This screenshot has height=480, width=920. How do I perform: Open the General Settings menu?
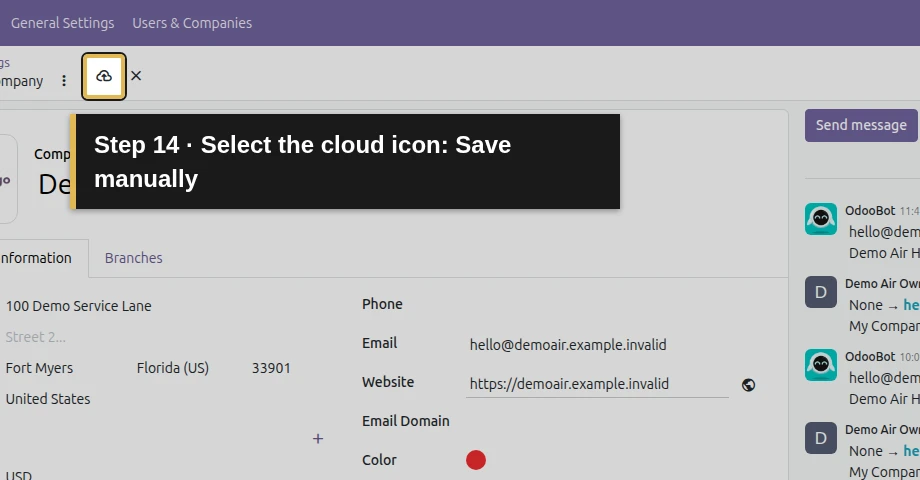62,23
